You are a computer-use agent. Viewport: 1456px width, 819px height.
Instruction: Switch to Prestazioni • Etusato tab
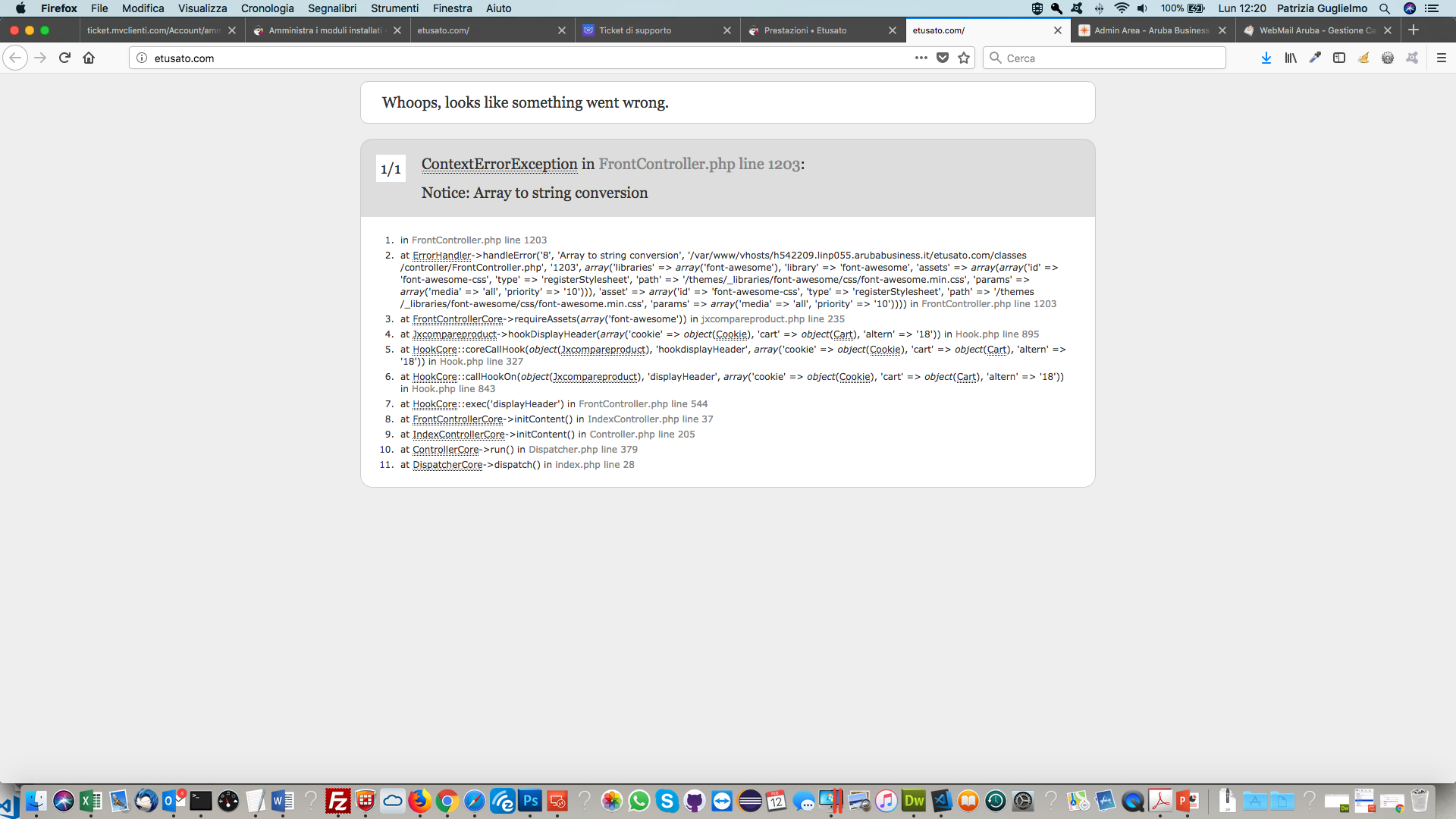805,30
